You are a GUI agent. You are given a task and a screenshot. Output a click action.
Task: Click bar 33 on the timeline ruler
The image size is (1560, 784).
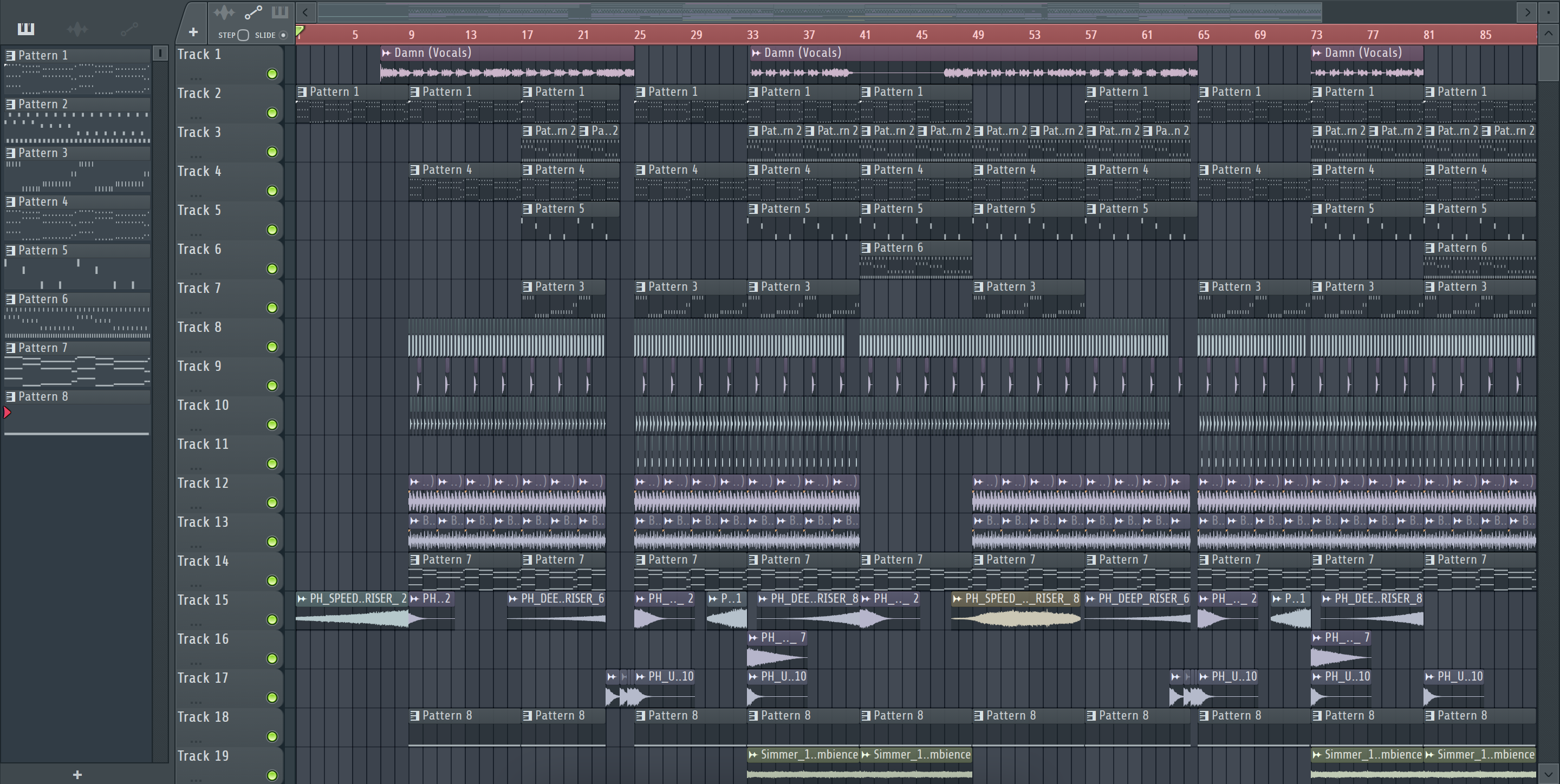[752, 35]
